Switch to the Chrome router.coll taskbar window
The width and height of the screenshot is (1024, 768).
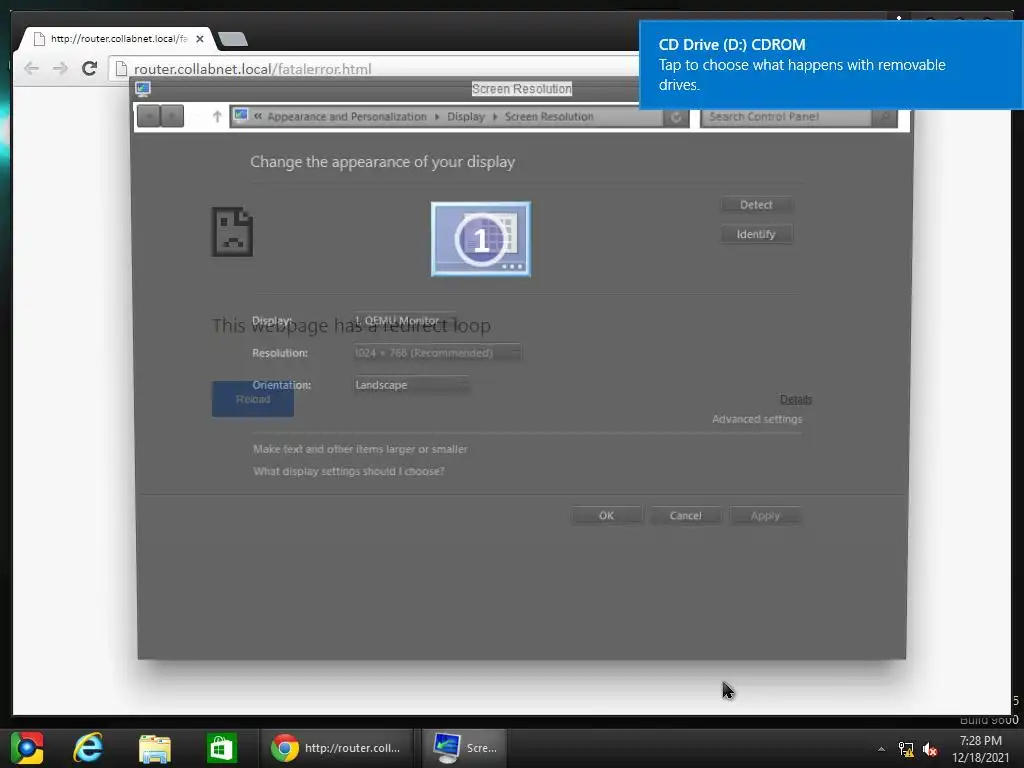tap(336, 748)
